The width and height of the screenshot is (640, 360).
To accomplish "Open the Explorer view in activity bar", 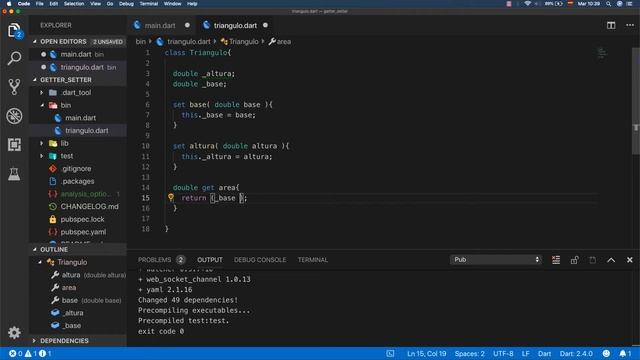I will 14,31.
